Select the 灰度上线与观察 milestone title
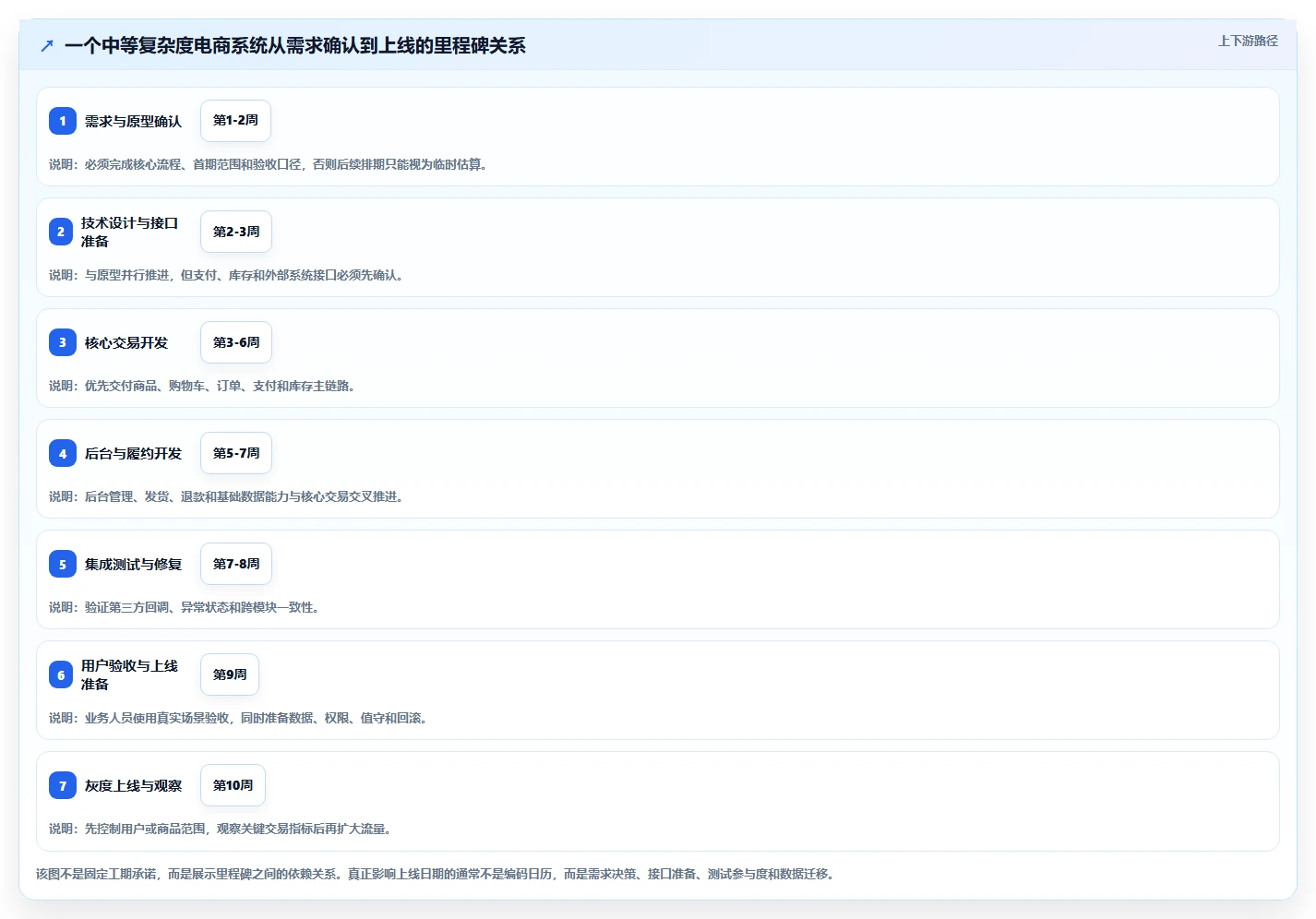 (x=133, y=785)
